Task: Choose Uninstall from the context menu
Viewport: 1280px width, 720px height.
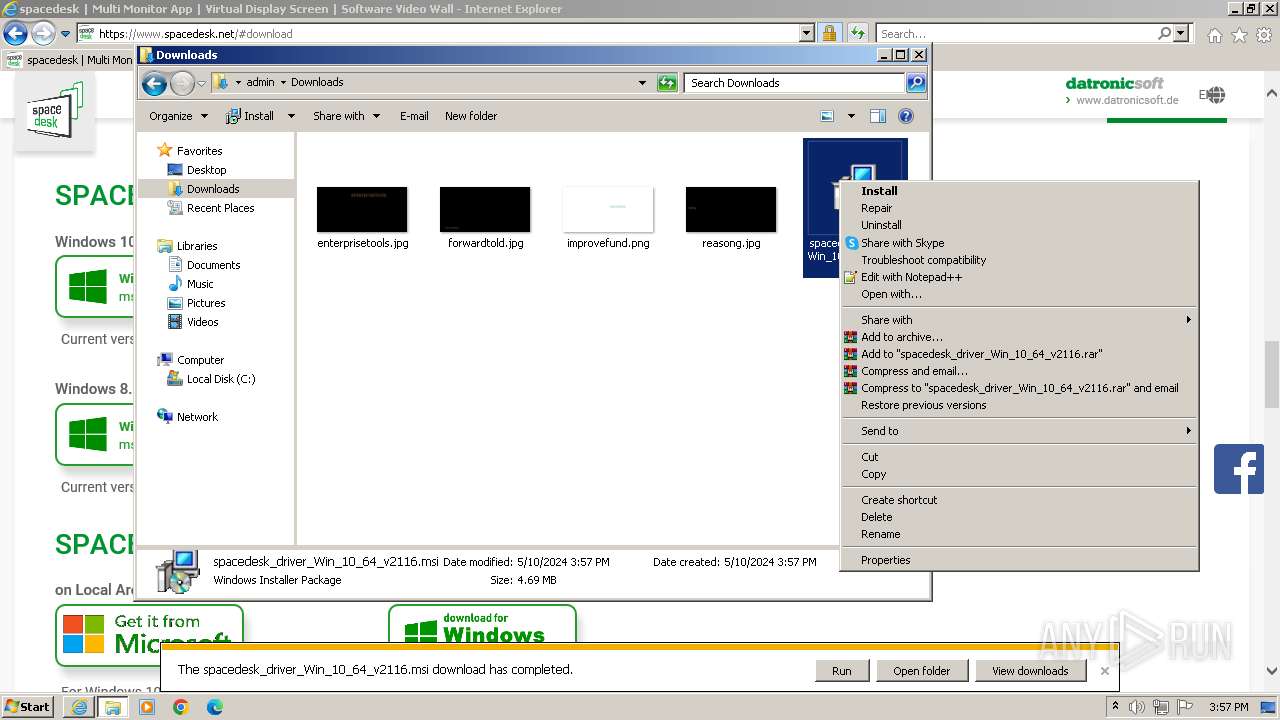Action: click(1019, 225)
